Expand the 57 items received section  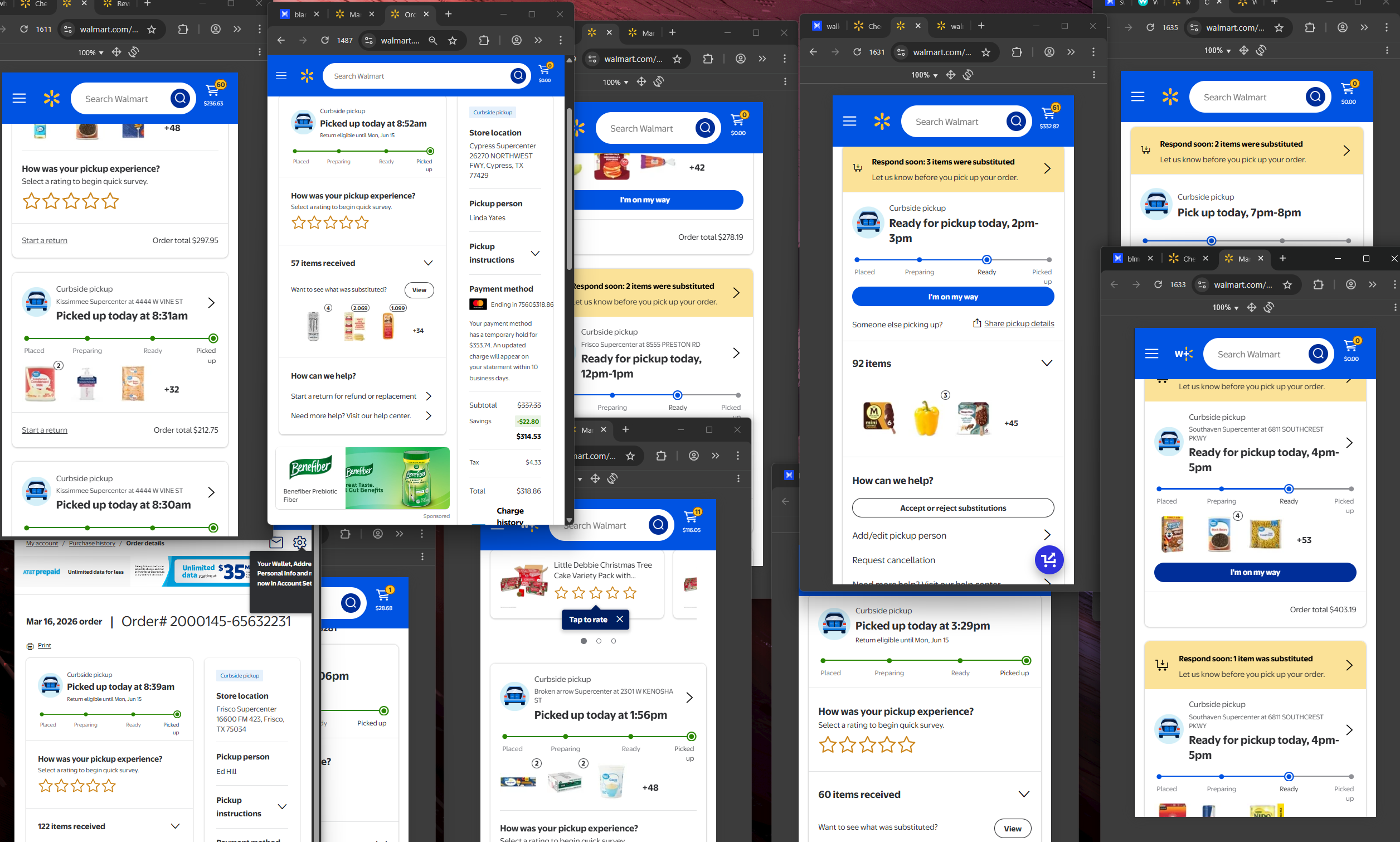click(428, 263)
